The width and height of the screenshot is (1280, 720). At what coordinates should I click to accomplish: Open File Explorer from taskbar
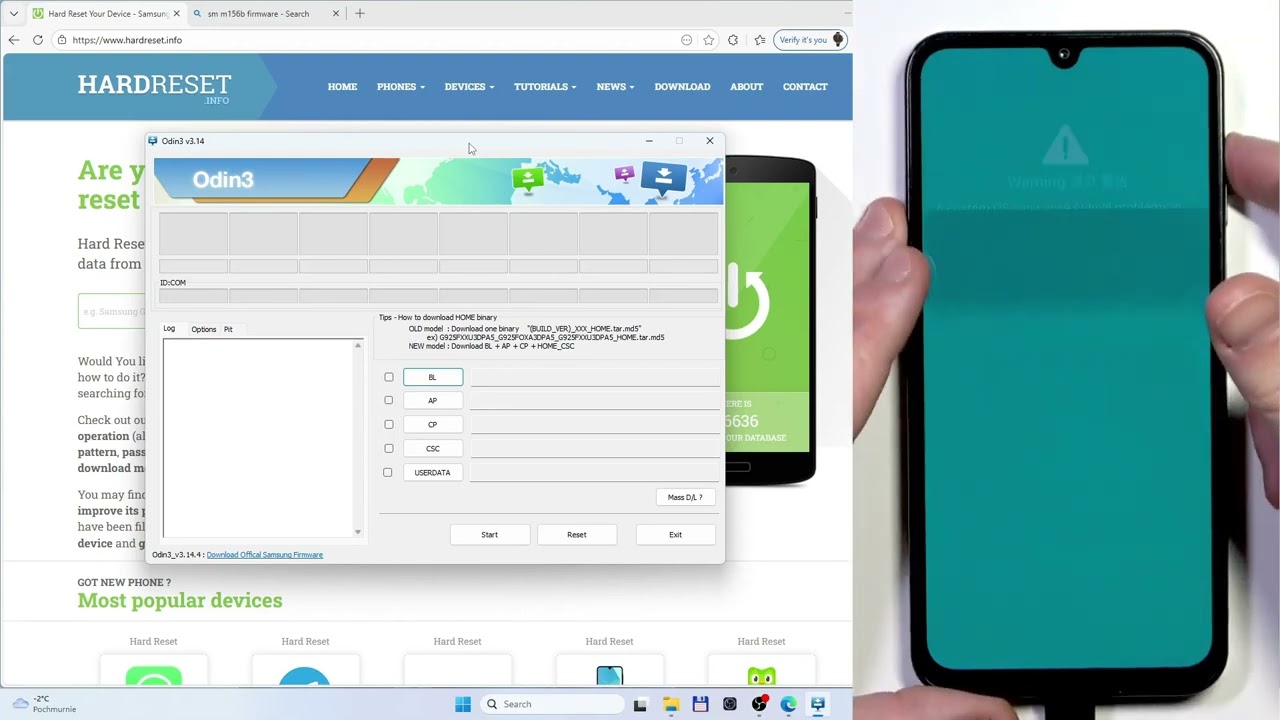(x=670, y=704)
